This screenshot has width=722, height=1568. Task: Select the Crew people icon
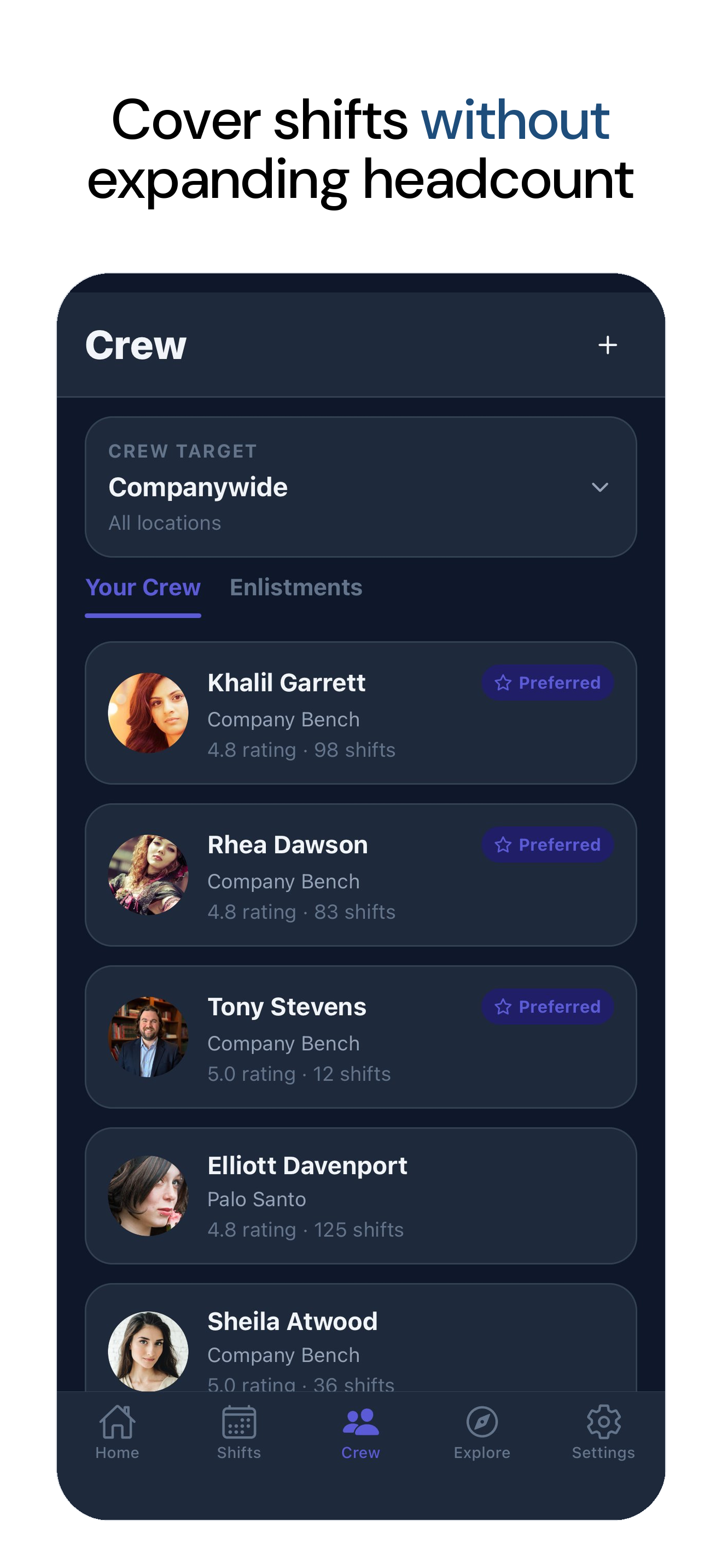tap(360, 1421)
